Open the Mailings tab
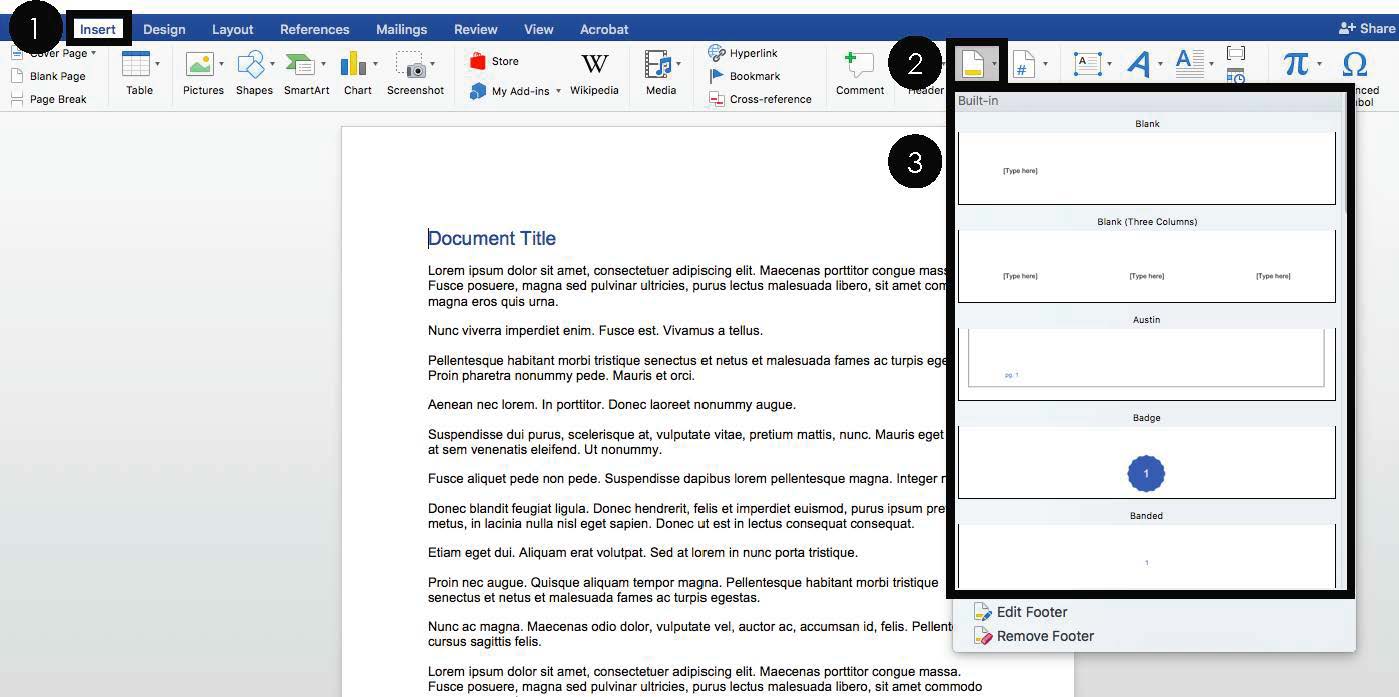This screenshot has width=1399, height=697. tap(401, 29)
